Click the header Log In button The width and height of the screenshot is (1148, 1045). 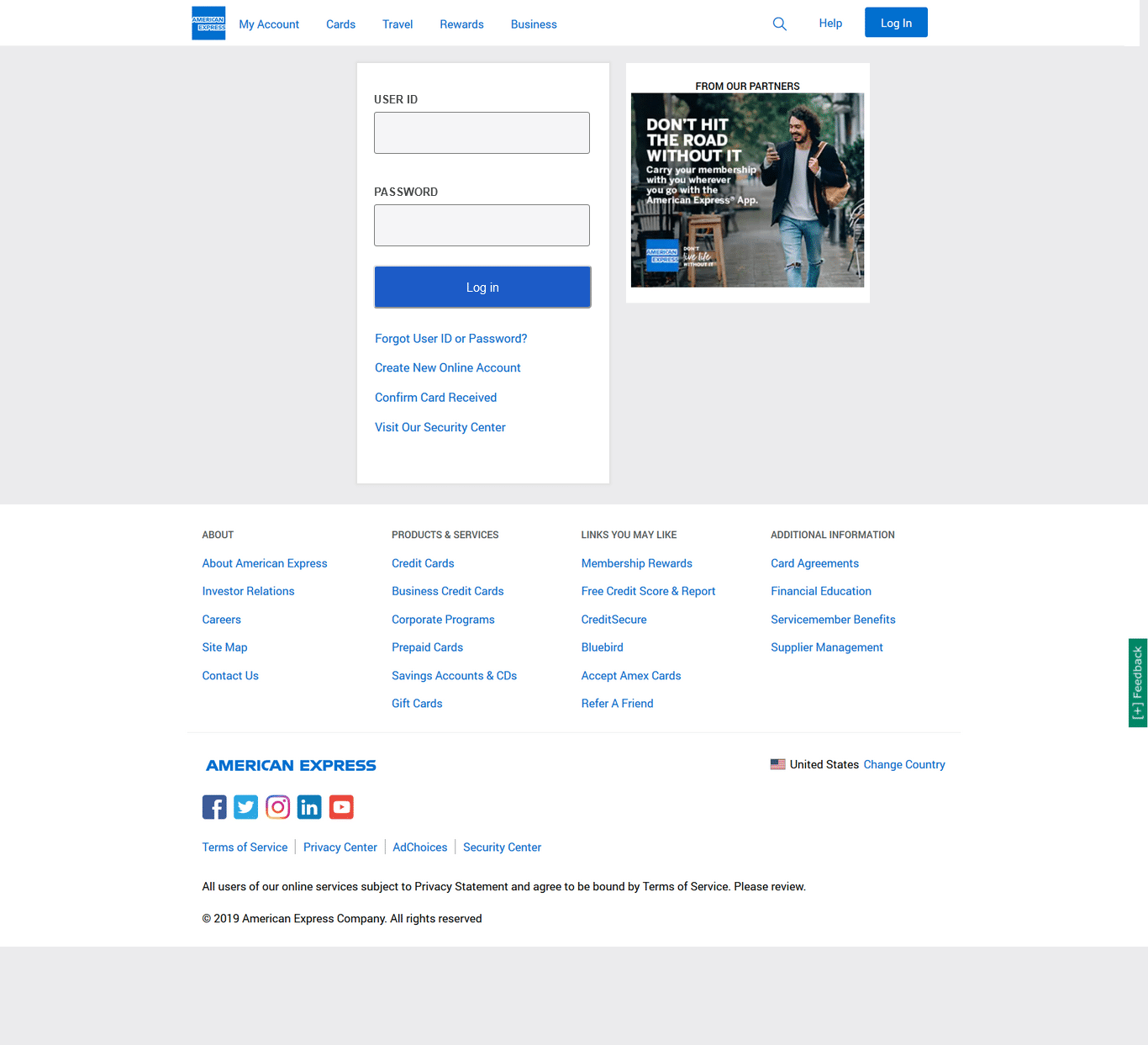pos(896,23)
